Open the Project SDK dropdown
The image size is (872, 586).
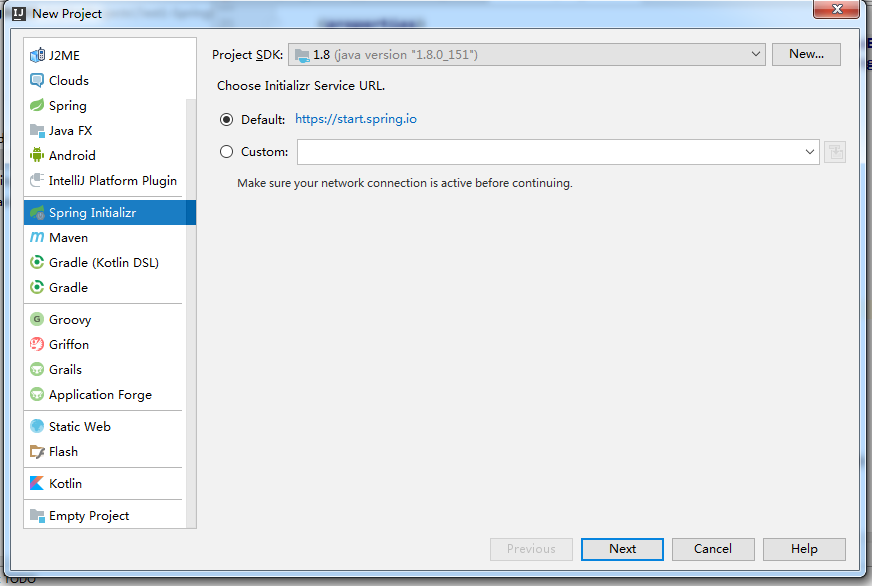click(x=526, y=54)
